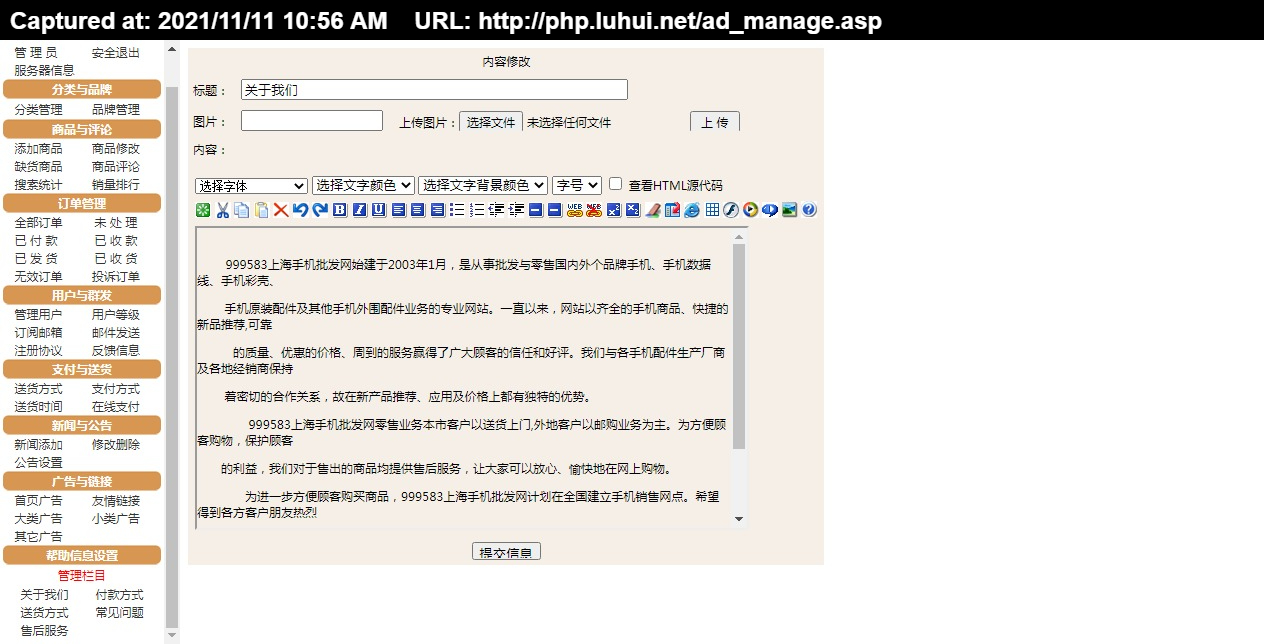Screen dimensions: 1264x644
Task: Open 销量排行 in the sidebar
Action: [x=116, y=185]
